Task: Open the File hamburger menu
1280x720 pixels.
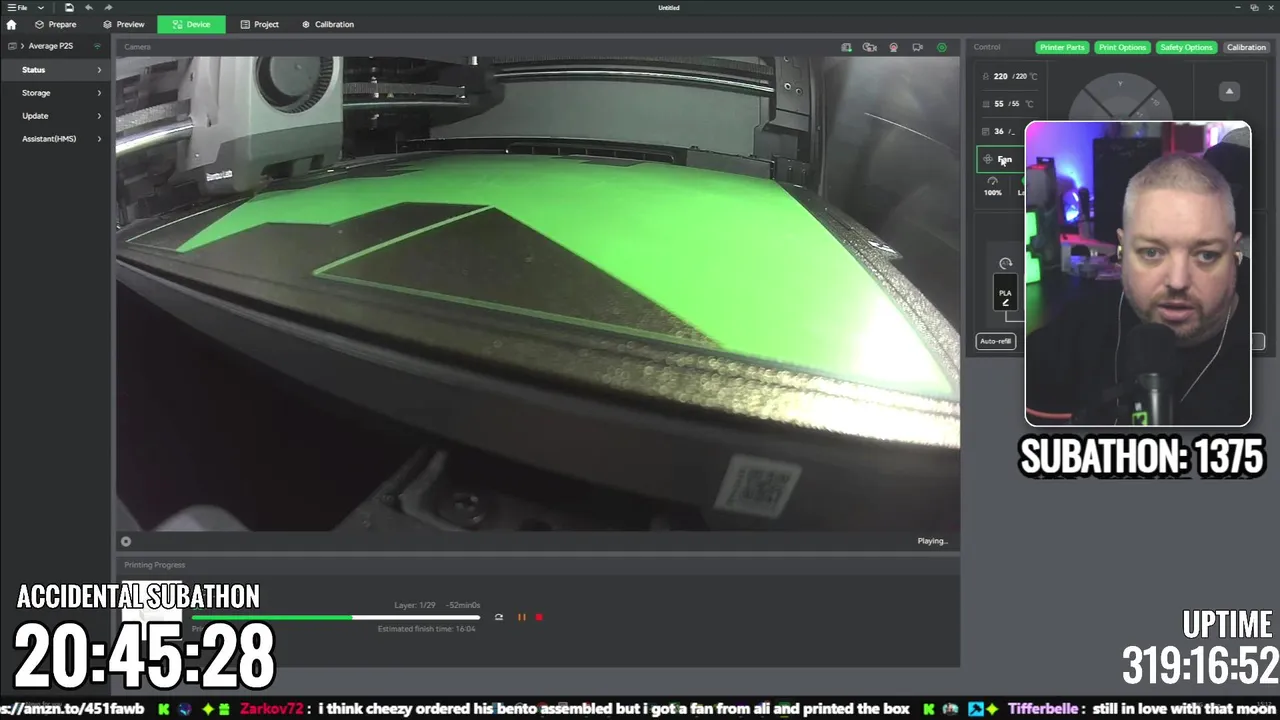Action: [x=17, y=7]
